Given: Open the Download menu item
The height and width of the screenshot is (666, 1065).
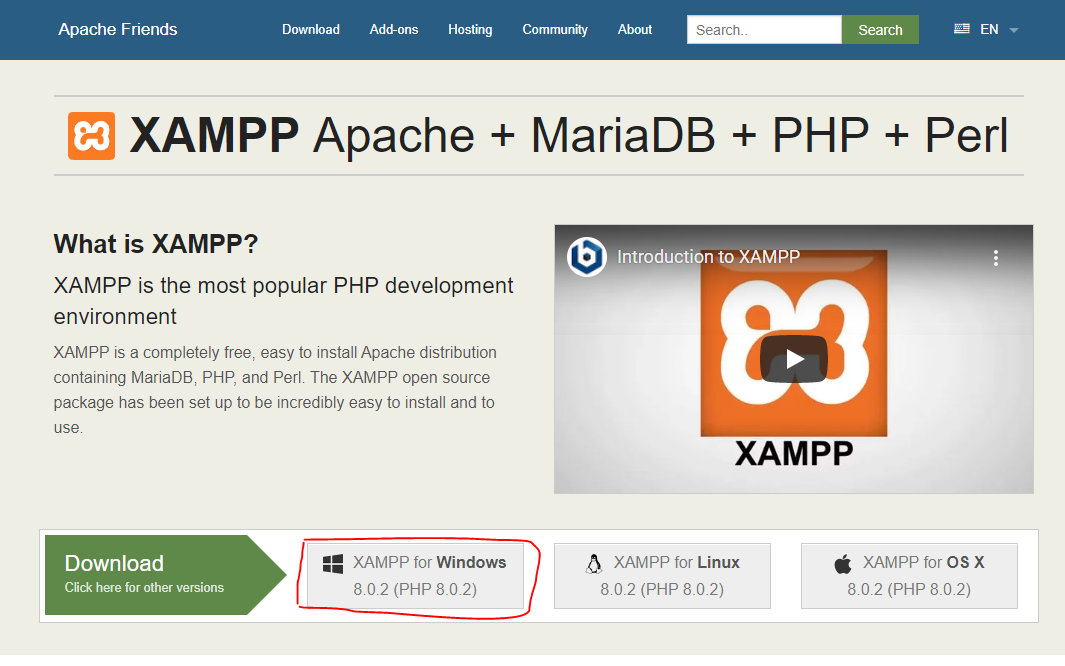Looking at the screenshot, I should click(x=311, y=29).
